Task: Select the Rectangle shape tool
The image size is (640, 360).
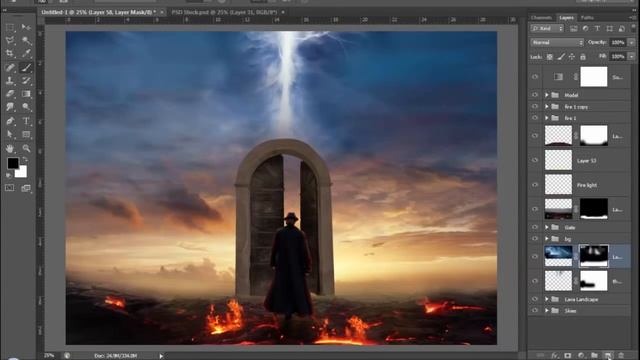Action: tap(26, 134)
